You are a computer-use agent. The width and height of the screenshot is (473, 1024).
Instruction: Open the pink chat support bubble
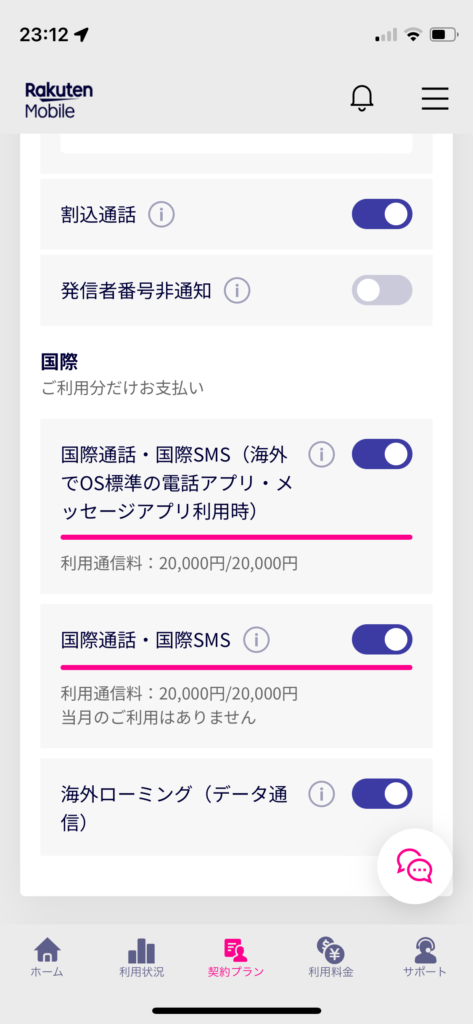[x=415, y=866]
